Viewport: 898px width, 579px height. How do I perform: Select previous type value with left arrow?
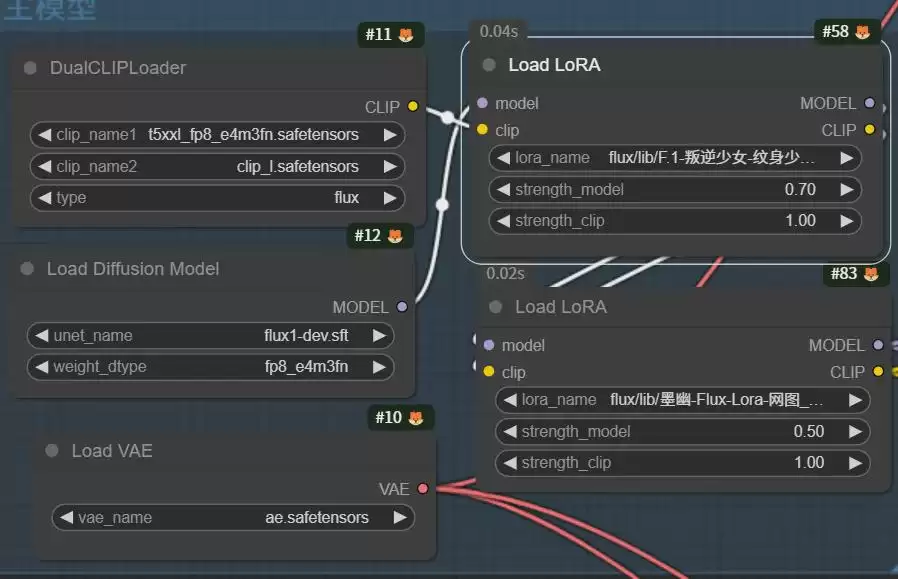pyautogui.click(x=44, y=198)
